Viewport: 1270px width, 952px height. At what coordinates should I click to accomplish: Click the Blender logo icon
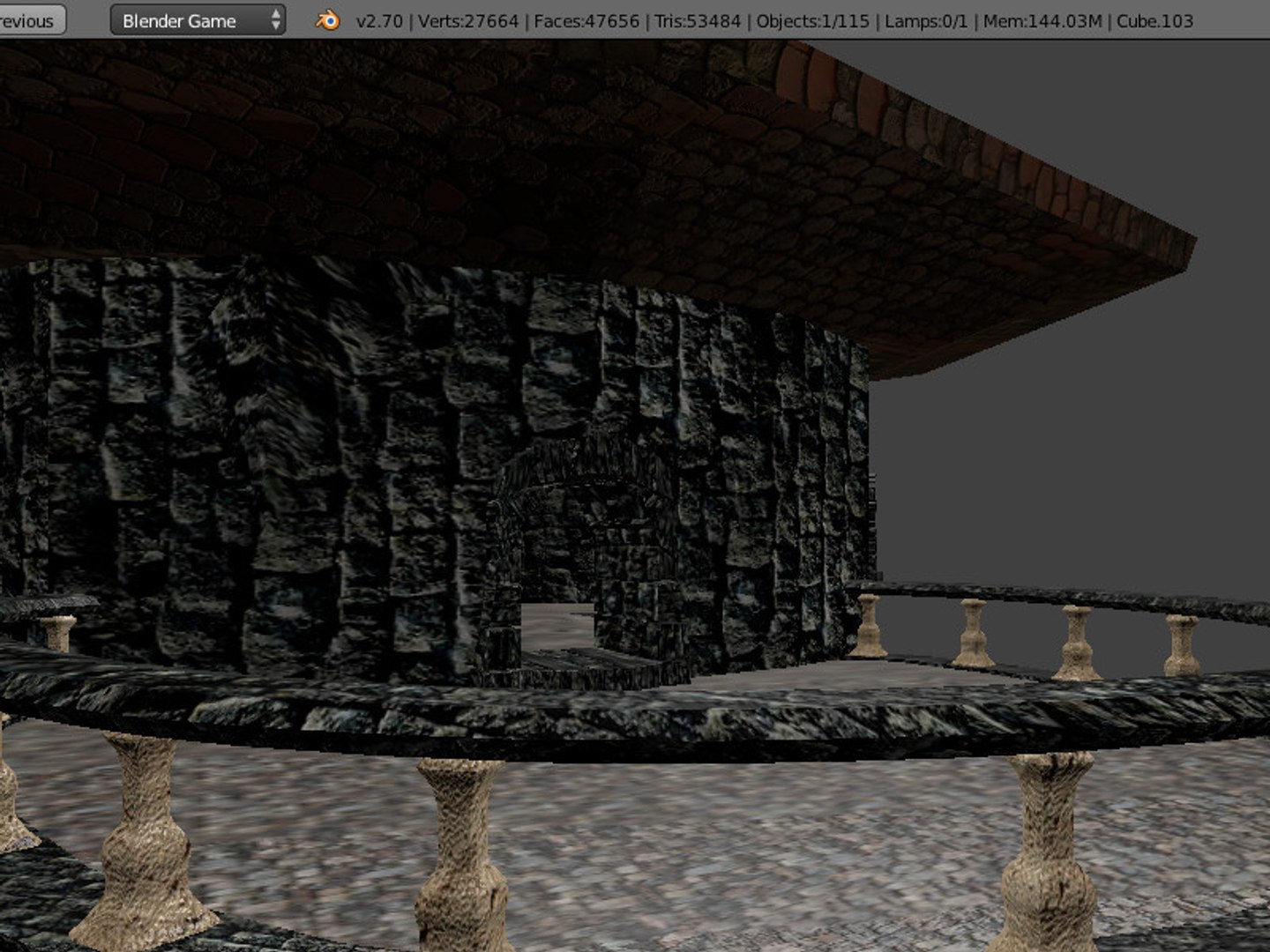point(327,20)
